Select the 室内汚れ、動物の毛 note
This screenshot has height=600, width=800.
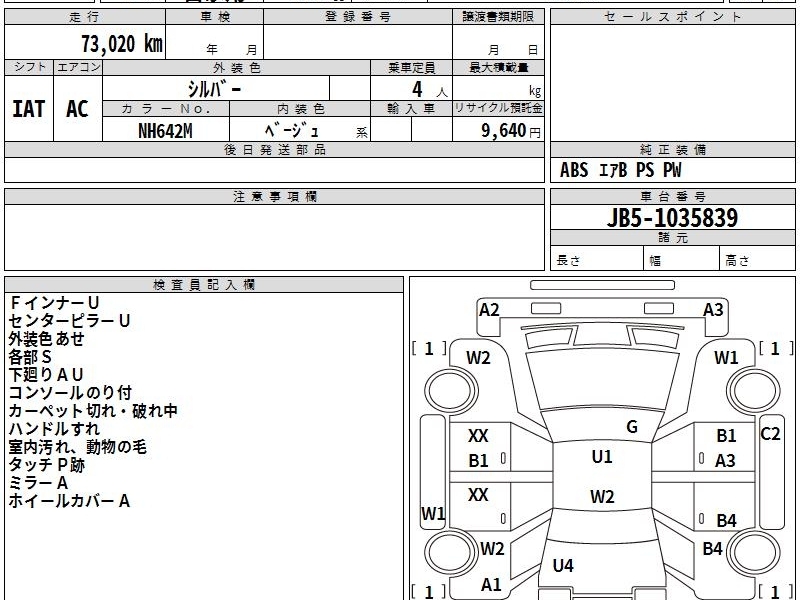[x=78, y=446]
